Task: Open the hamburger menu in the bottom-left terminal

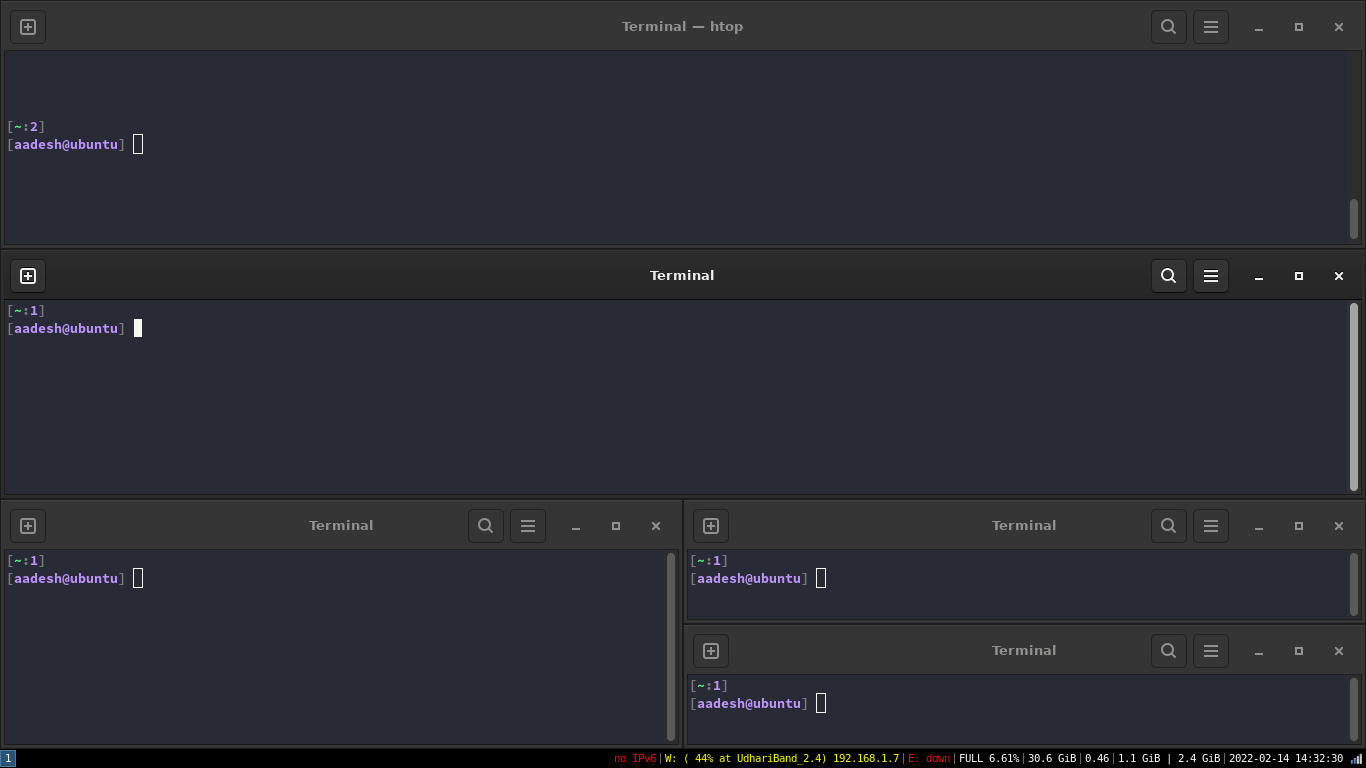Action: coord(528,525)
